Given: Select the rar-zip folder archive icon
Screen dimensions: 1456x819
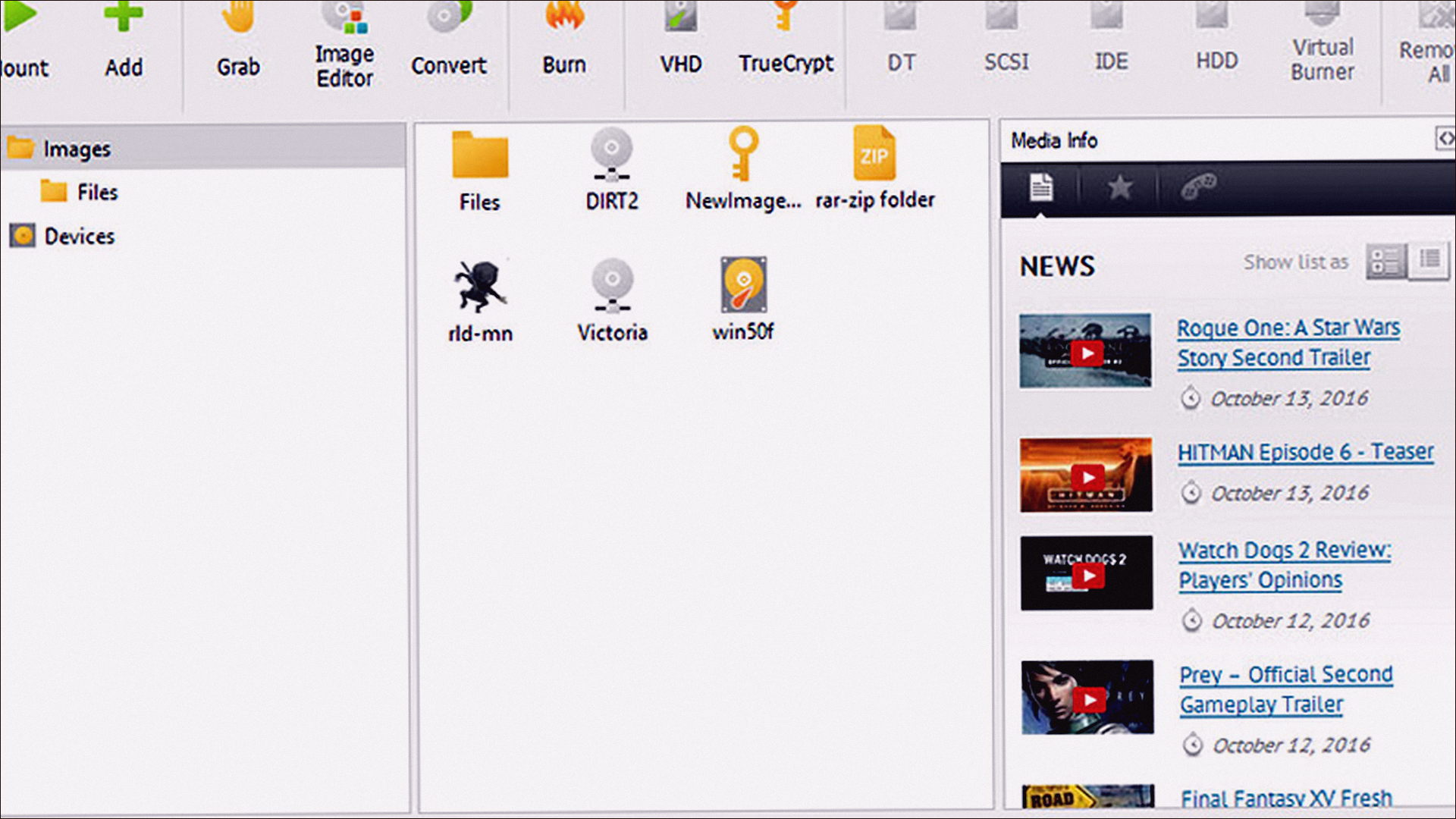Looking at the screenshot, I should point(874,169).
